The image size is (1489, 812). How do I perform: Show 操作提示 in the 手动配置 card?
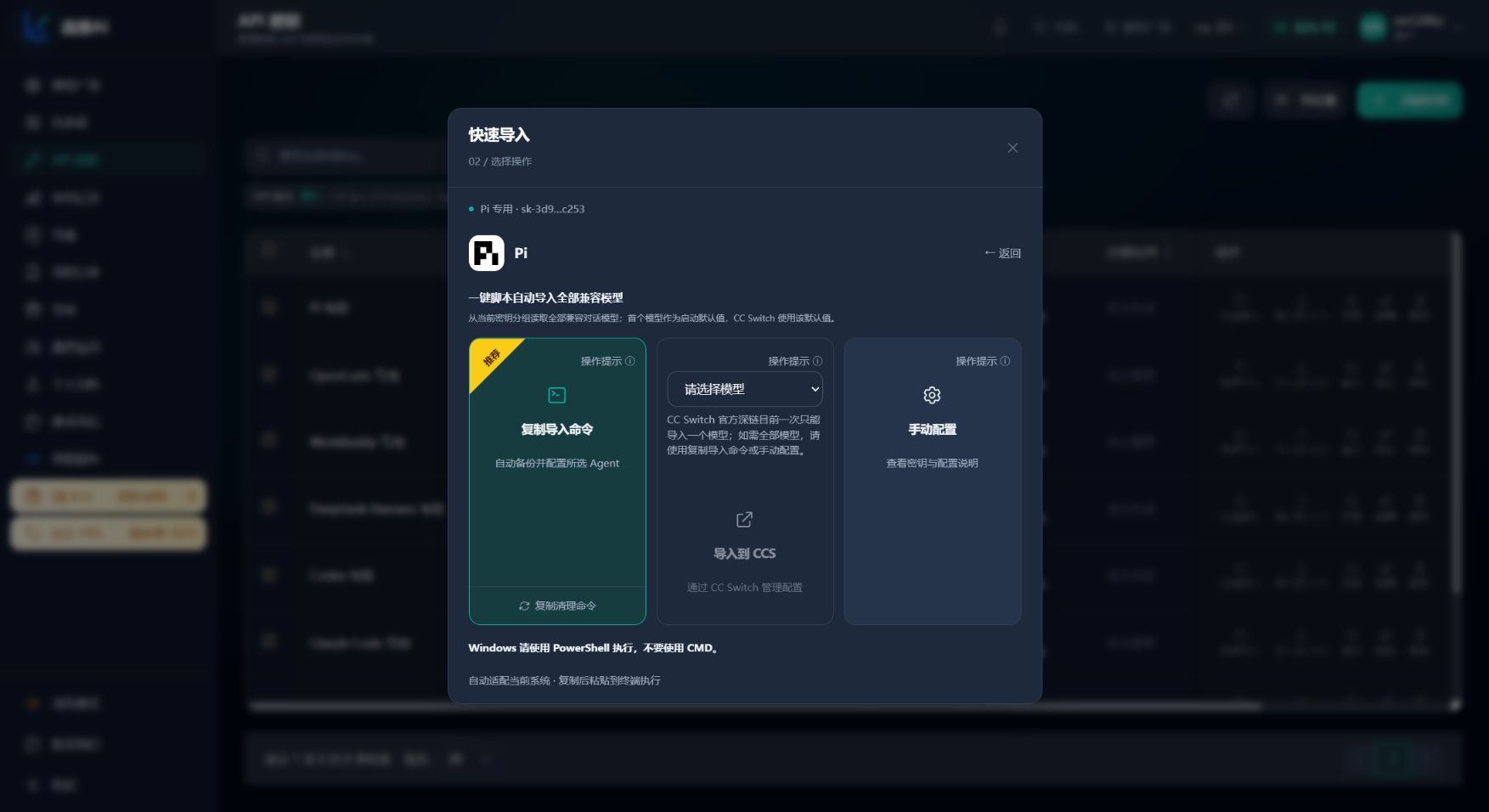pyautogui.click(x=983, y=361)
